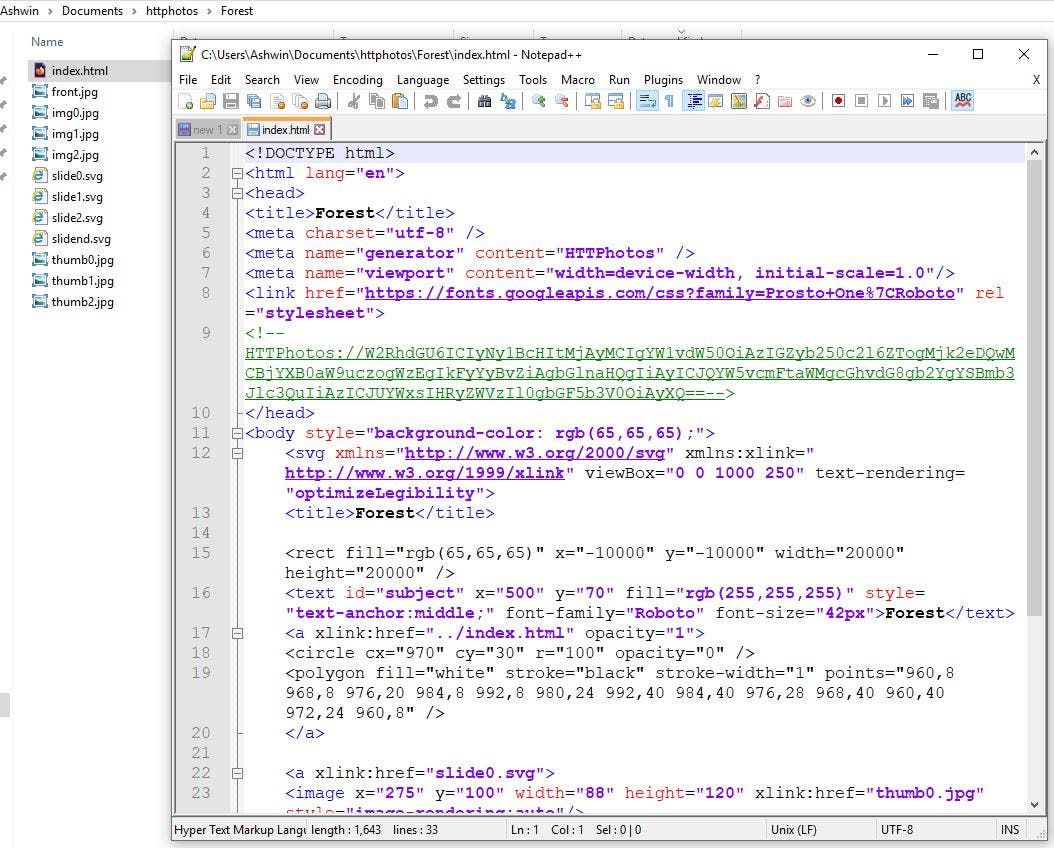This screenshot has width=1054, height=848.
Task: Click the httphotos breadcrumb in Explorer
Action: click(x=172, y=11)
